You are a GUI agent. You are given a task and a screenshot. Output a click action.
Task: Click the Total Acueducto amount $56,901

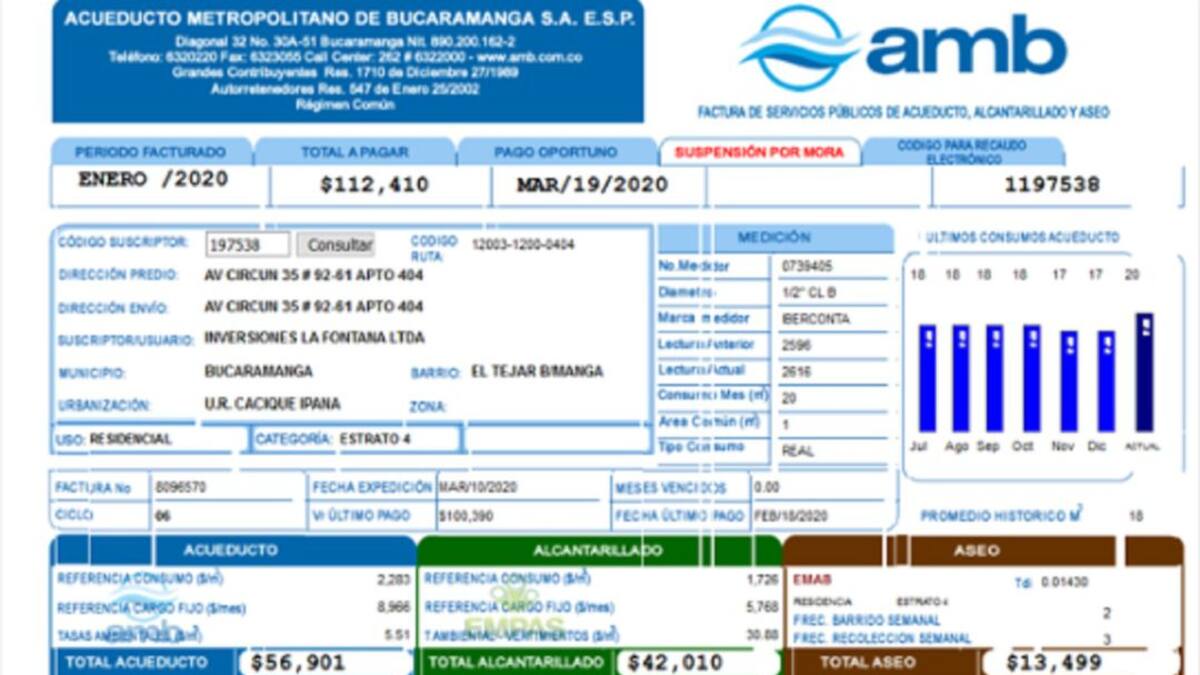click(296, 662)
